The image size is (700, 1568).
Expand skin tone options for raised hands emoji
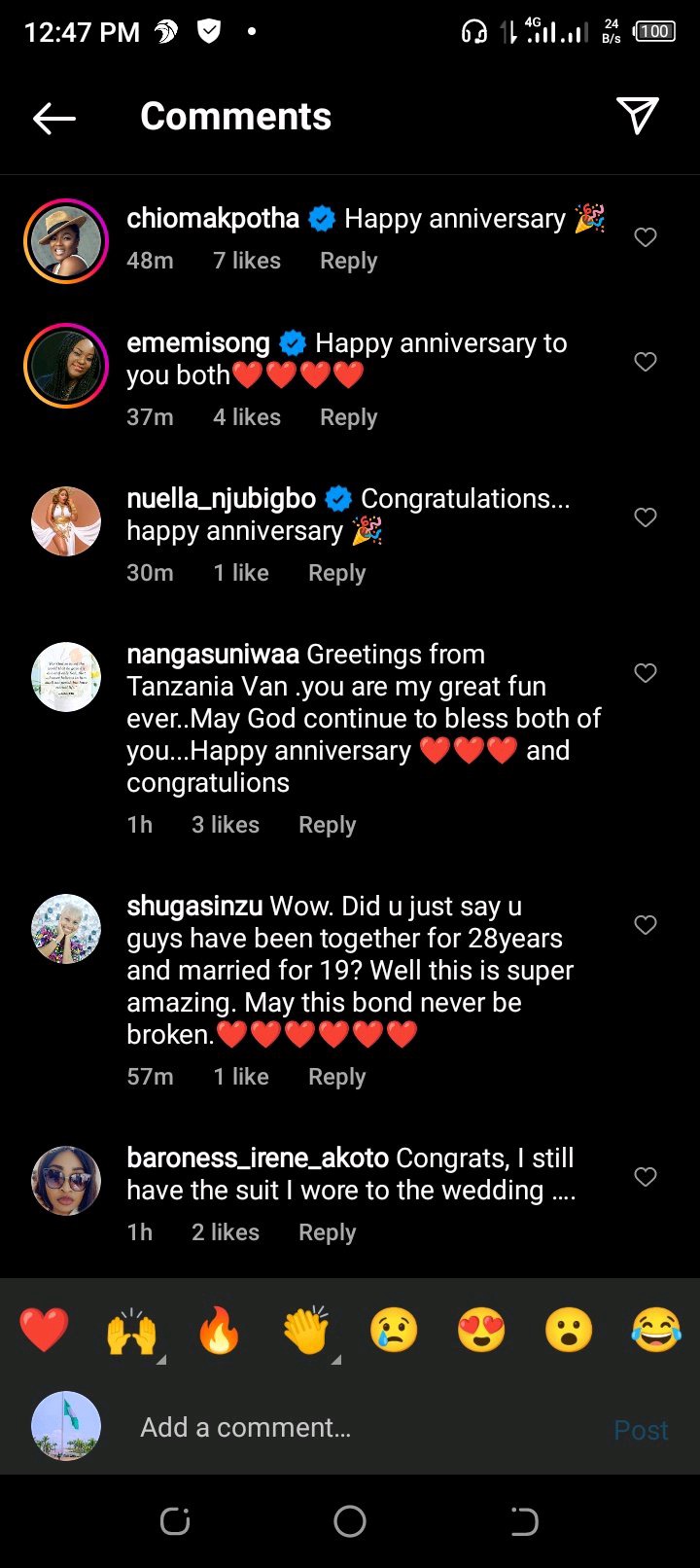160,1359
